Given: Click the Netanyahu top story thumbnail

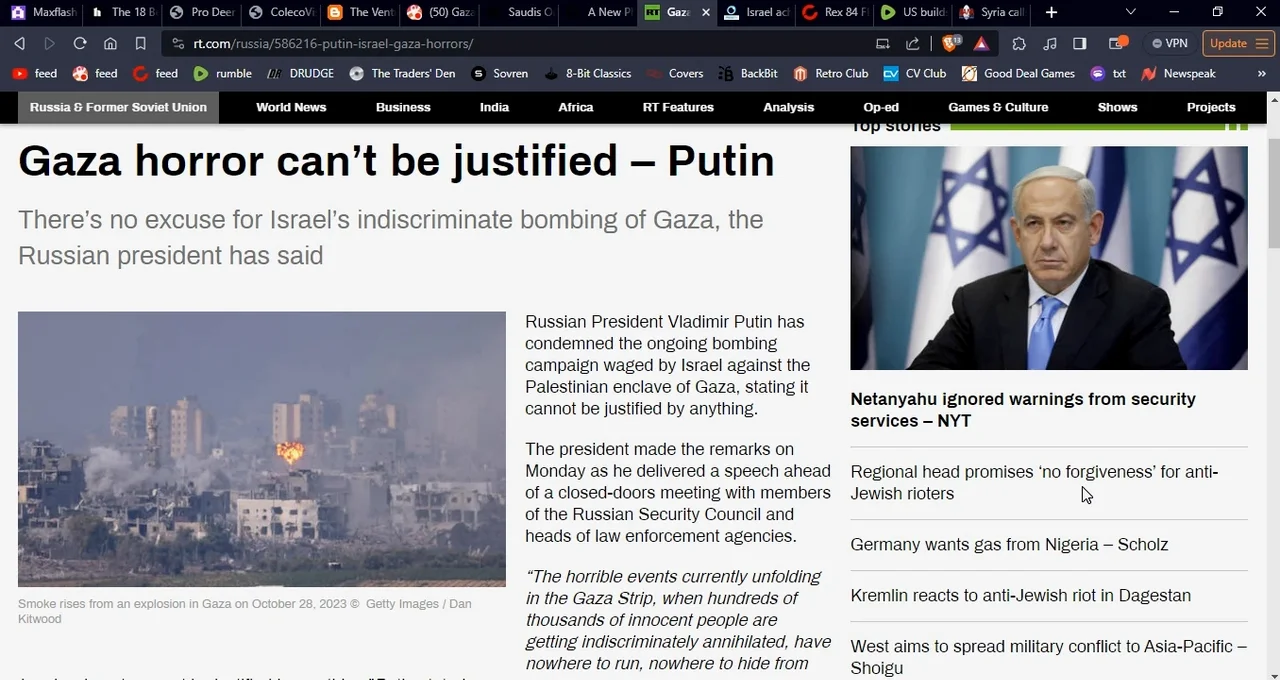Looking at the screenshot, I should coord(1049,258).
